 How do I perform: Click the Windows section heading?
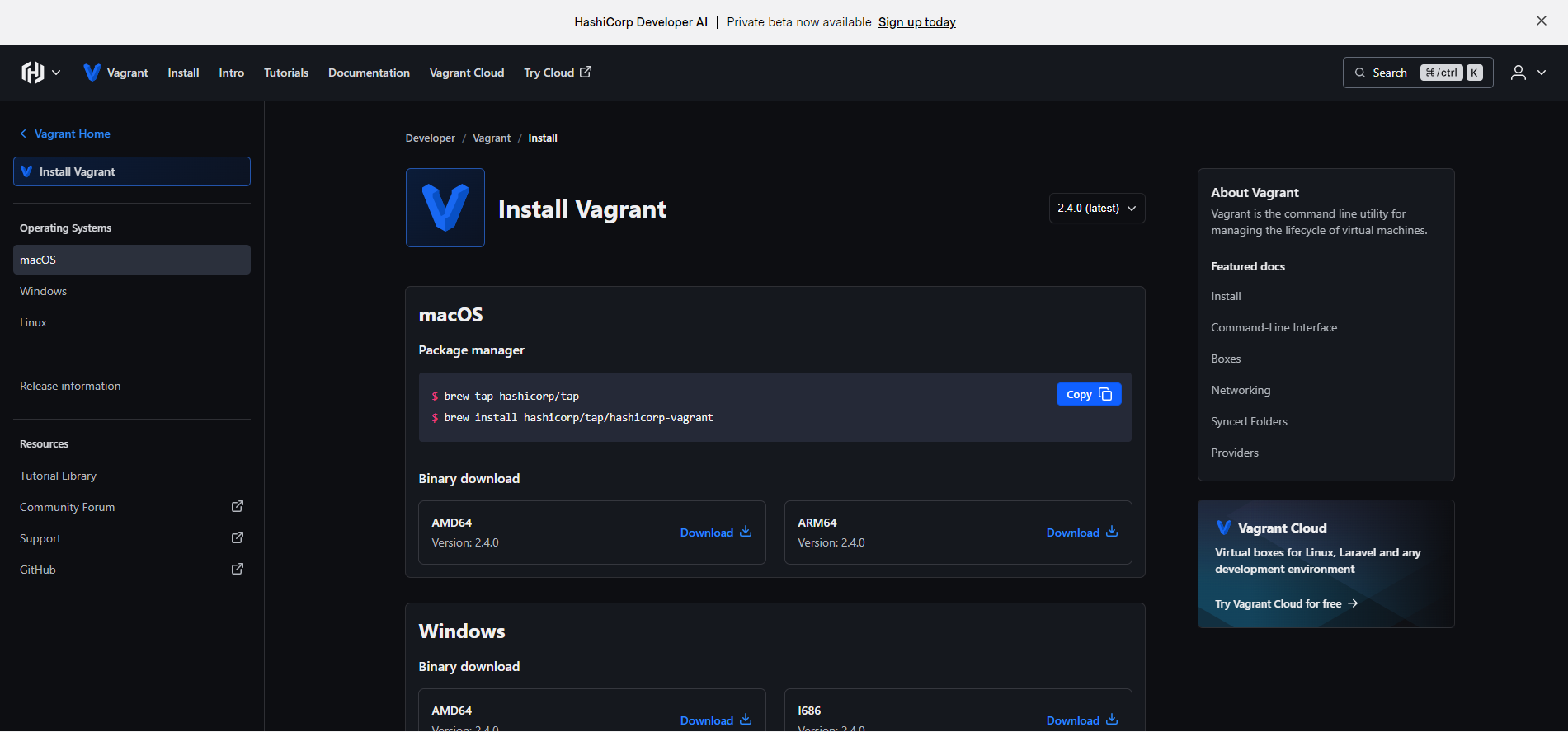(461, 631)
